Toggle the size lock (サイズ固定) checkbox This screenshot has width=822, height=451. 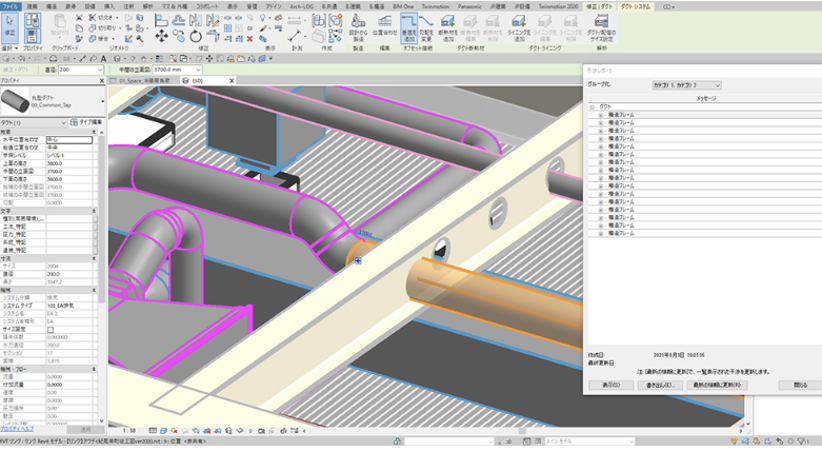click(x=51, y=329)
